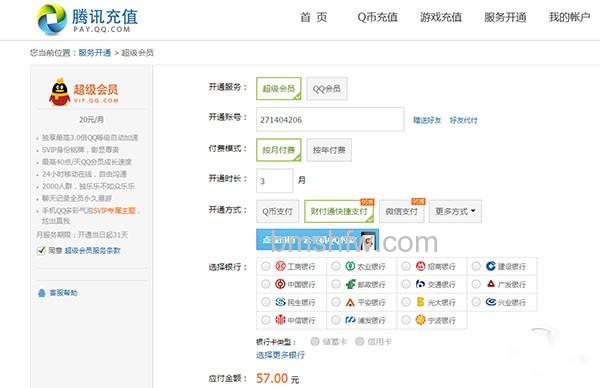
Task: Select the 中国银行 radio button
Action: click(x=266, y=284)
